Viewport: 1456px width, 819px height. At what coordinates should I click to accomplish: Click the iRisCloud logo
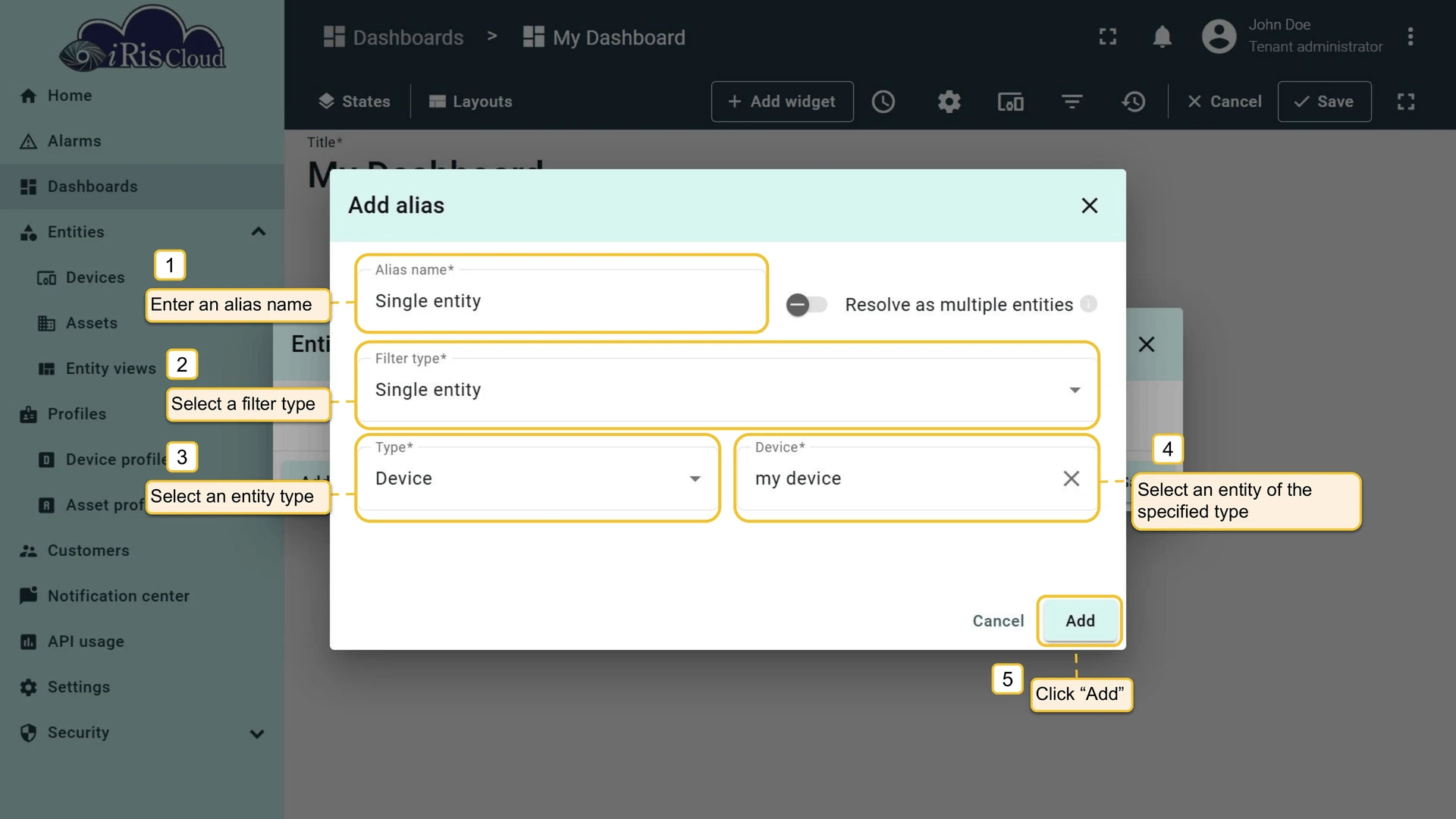[143, 39]
